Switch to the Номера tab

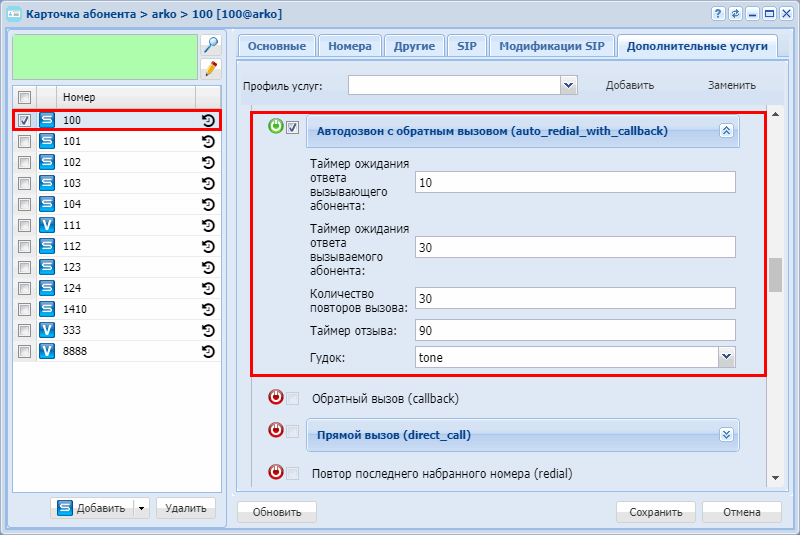pos(349,46)
